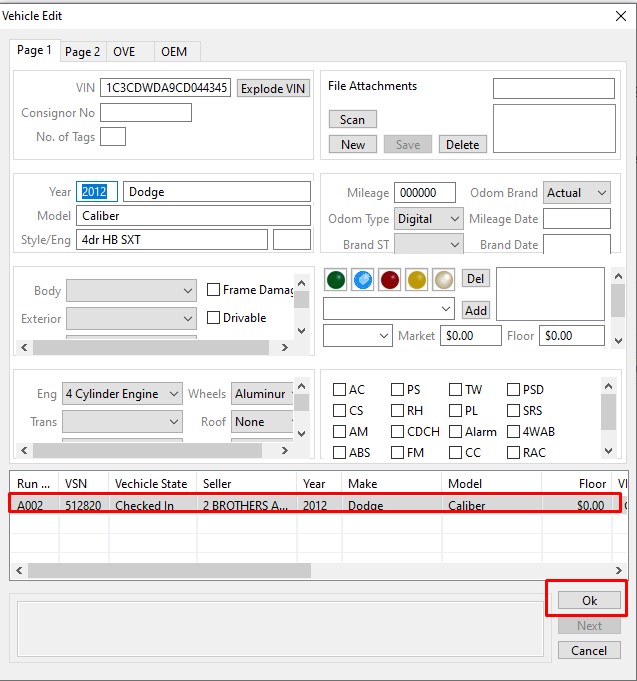Select the beige color circle icon

click(x=443, y=280)
